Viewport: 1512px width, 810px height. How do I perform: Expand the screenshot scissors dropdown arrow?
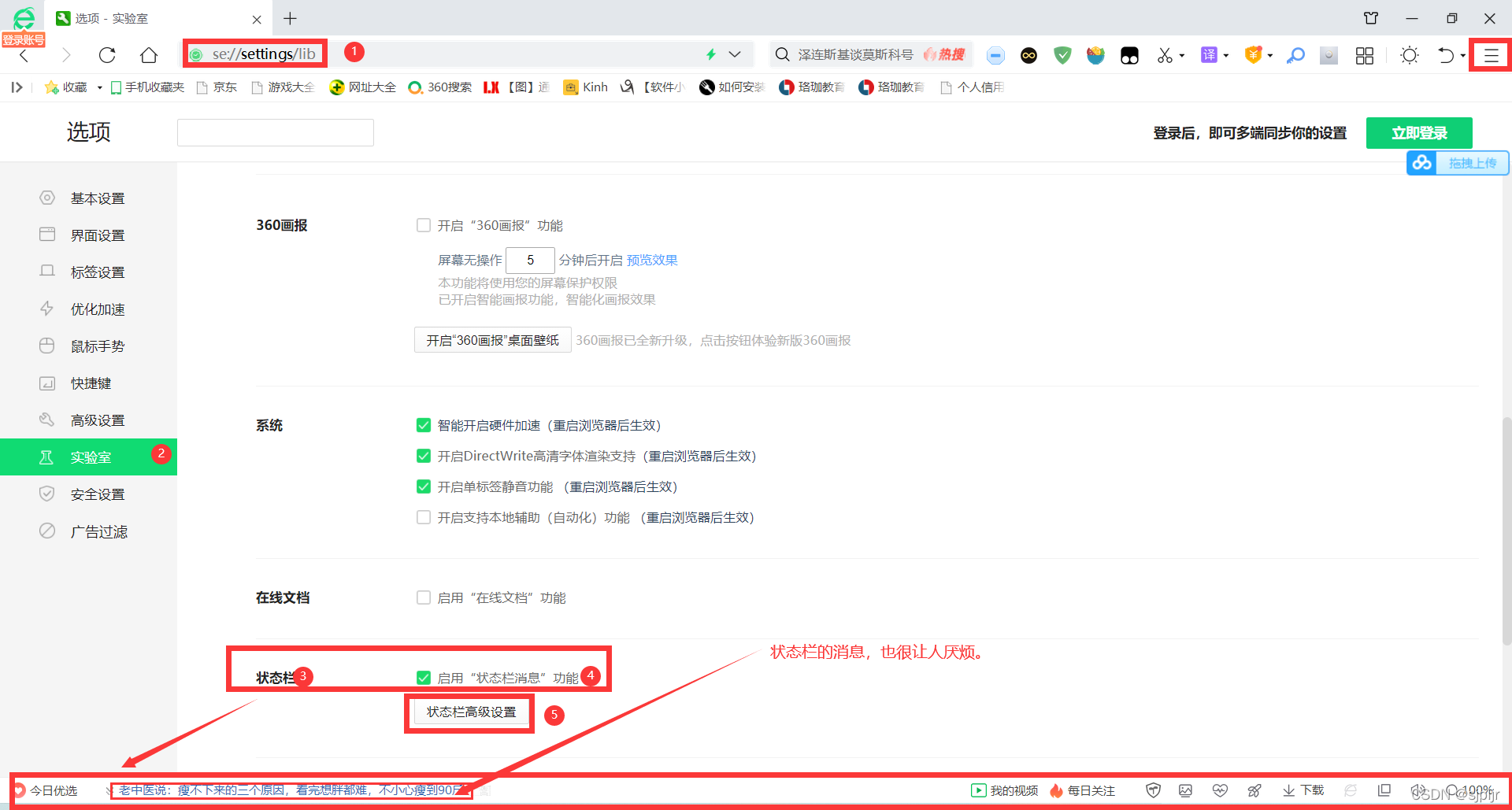1182,56
